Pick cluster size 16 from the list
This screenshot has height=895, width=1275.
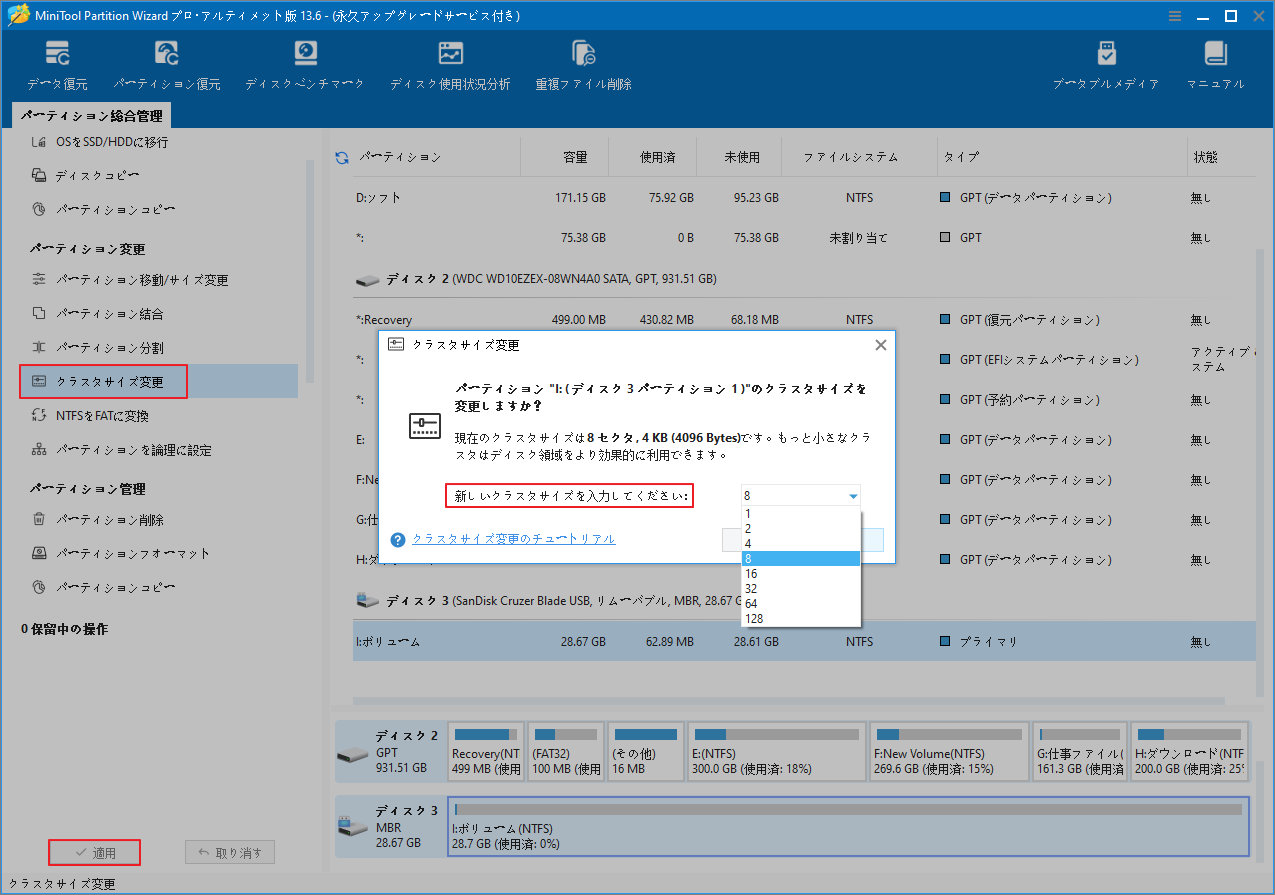click(x=800, y=574)
